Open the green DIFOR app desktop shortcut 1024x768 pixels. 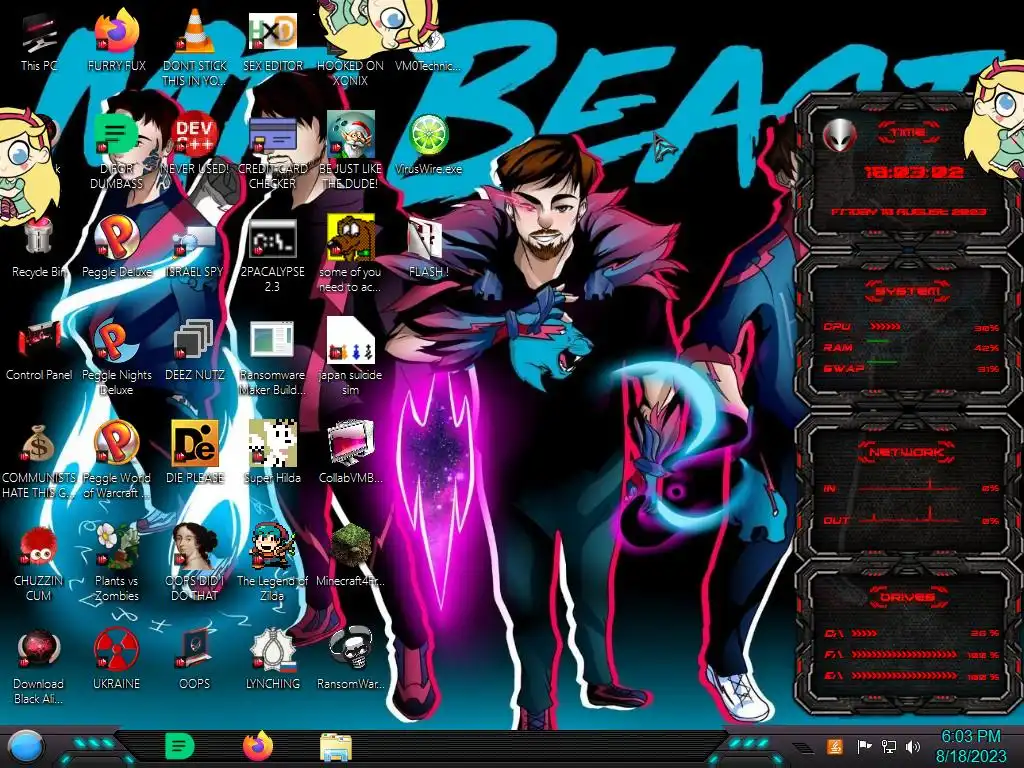[x=116, y=152]
